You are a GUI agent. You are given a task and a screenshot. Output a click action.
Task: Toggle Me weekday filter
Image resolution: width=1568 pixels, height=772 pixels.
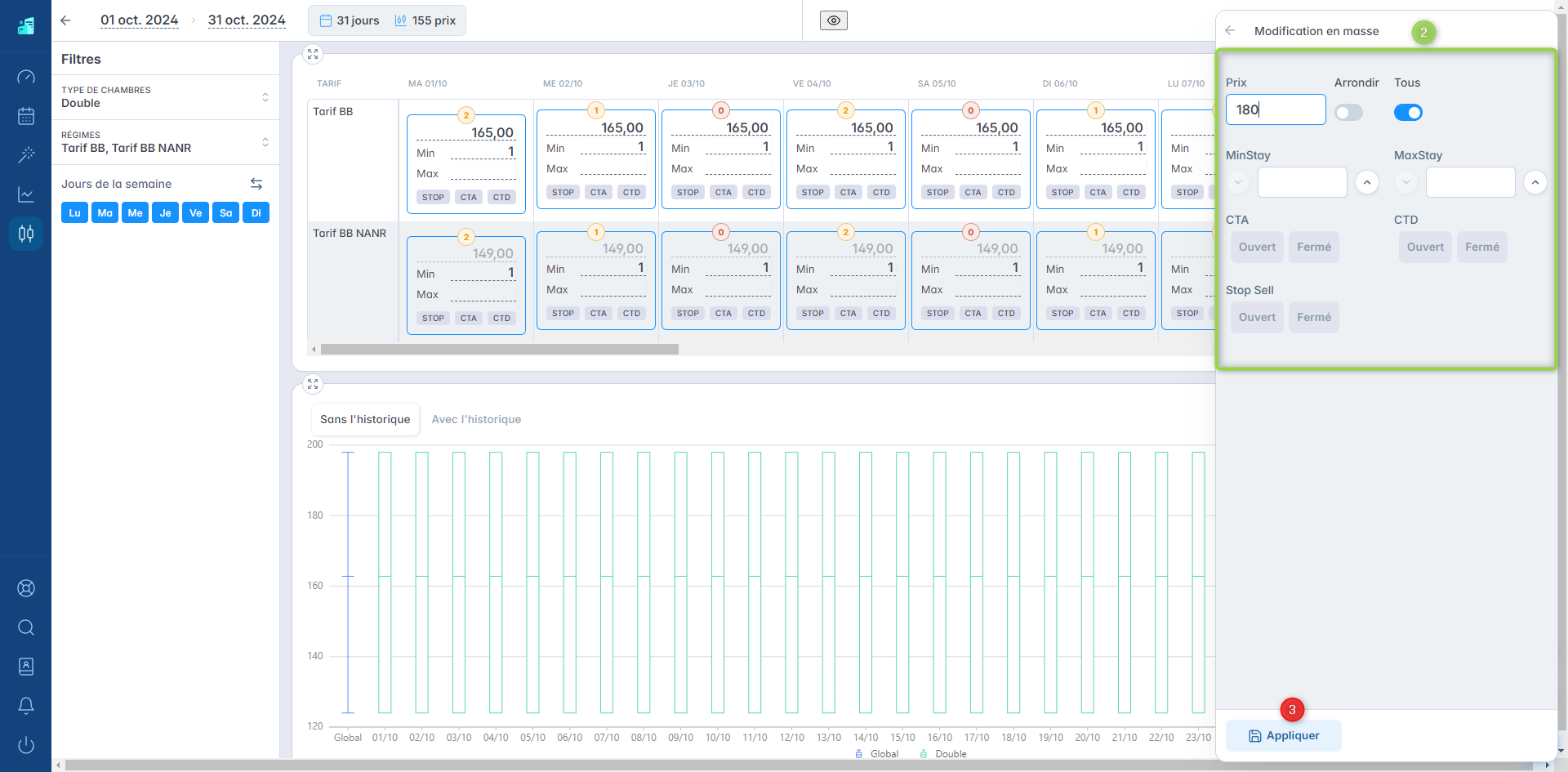pyautogui.click(x=135, y=212)
